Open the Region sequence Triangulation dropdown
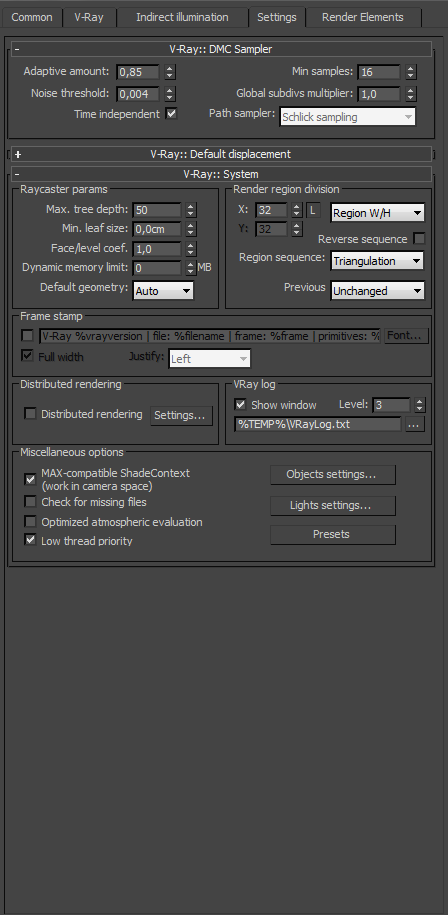 pyautogui.click(x=377, y=261)
